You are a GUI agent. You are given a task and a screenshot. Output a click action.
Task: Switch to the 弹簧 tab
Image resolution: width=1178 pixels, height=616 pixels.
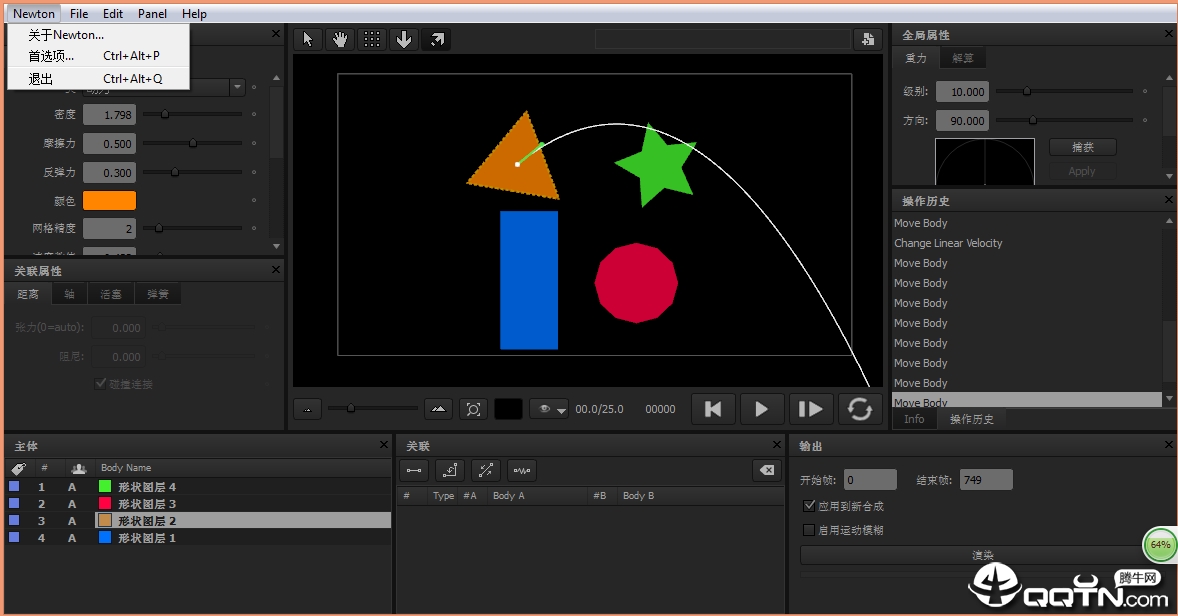pos(157,293)
